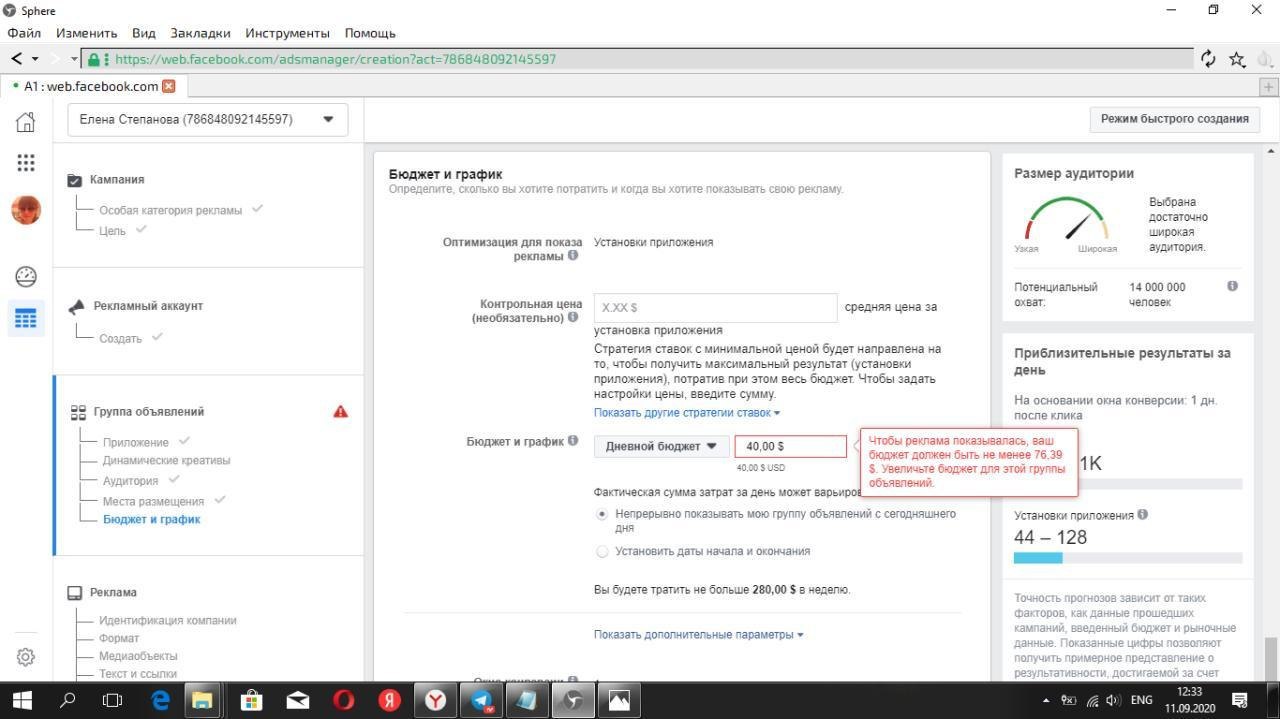Bookmark the page with star icon
1280x719 pixels.
pyautogui.click(x=1237, y=59)
